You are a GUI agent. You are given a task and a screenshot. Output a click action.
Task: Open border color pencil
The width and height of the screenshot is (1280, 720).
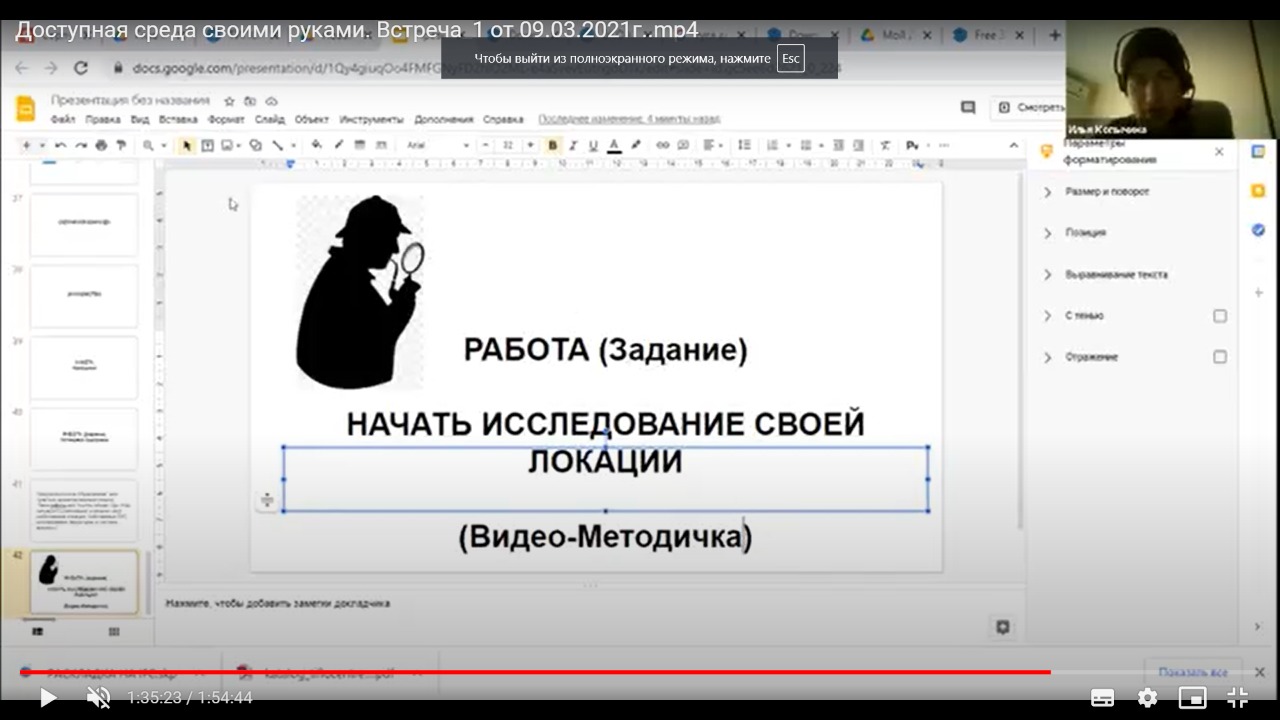pos(339,145)
